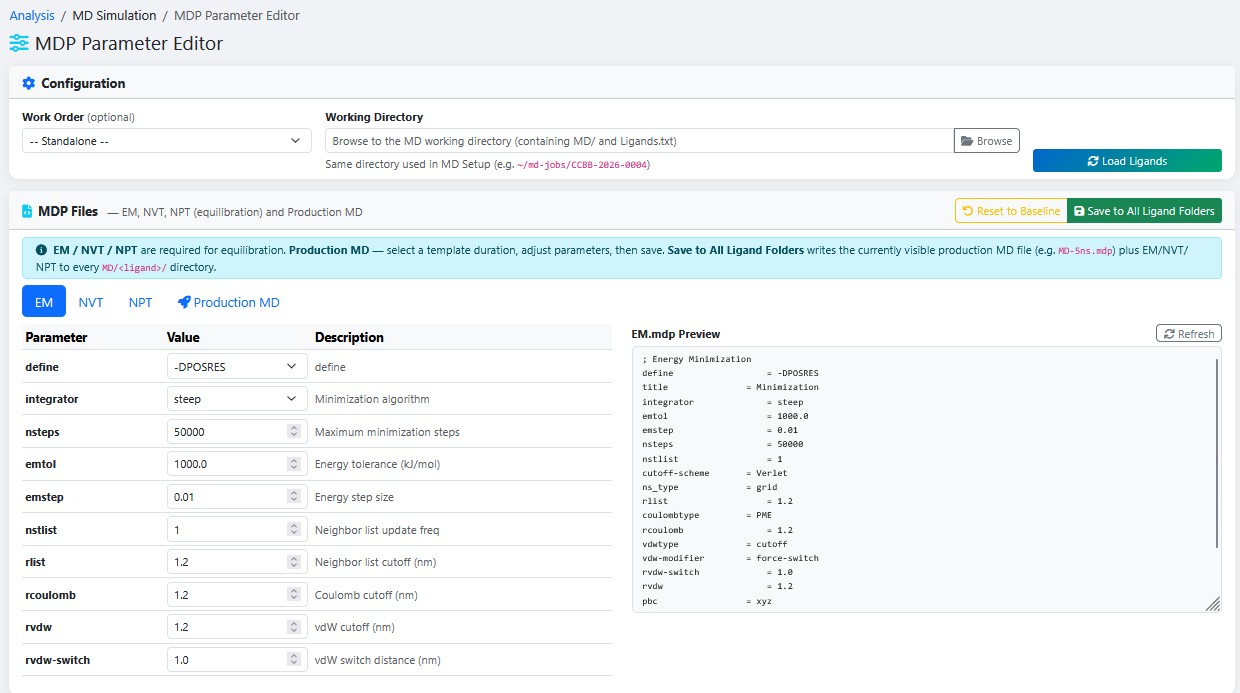The height and width of the screenshot is (693, 1240).
Task: Click the rcoulomb stepper arrows
Action: pyautogui.click(x=294, y=595)
